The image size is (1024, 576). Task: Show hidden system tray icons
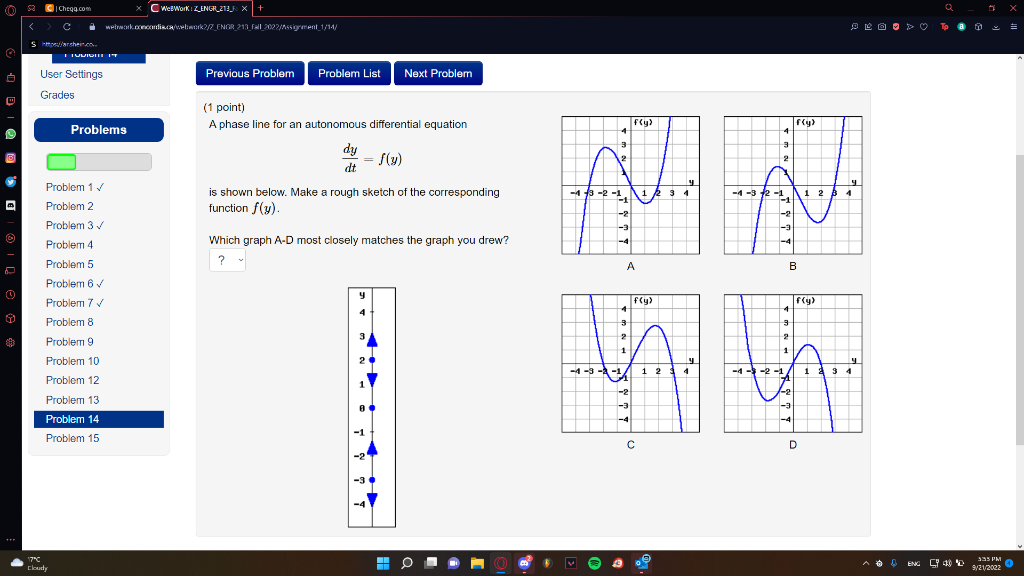click(x=866, y=563)
